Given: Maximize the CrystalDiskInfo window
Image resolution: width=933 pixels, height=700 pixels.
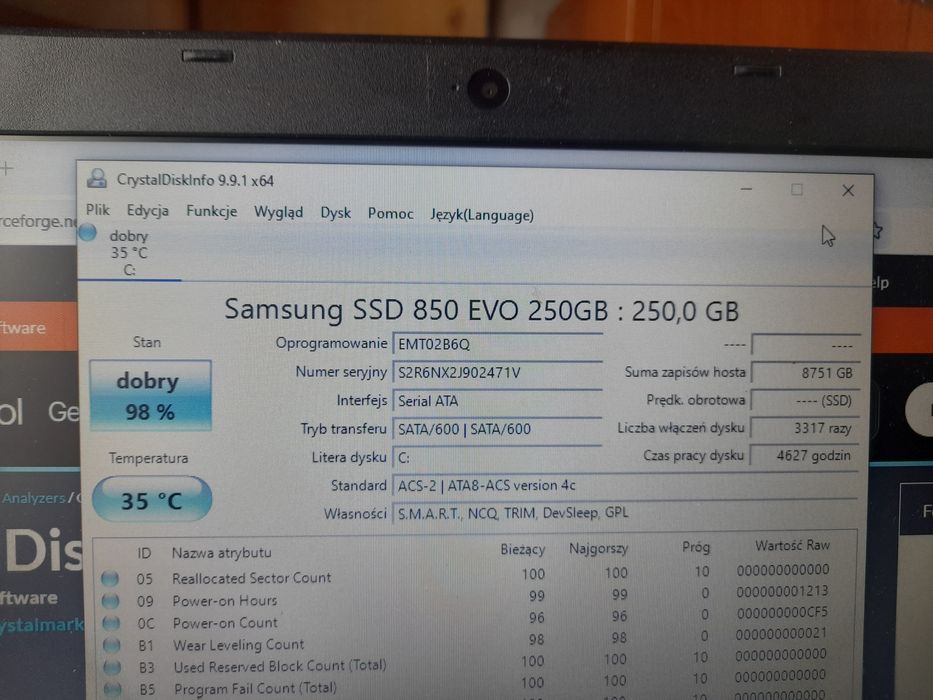Looking at the screenshot, I should (x=797, y=190).
